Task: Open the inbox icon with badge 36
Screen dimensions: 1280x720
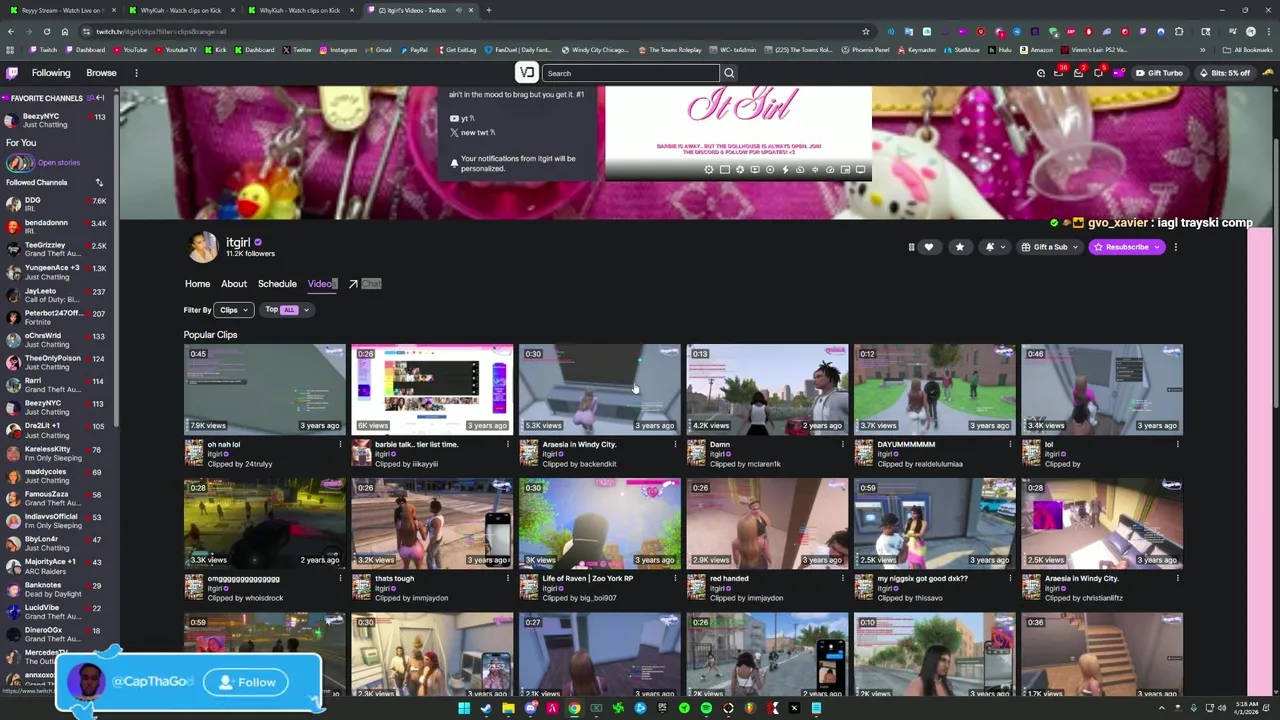Action: click(x=1059, y=73)
